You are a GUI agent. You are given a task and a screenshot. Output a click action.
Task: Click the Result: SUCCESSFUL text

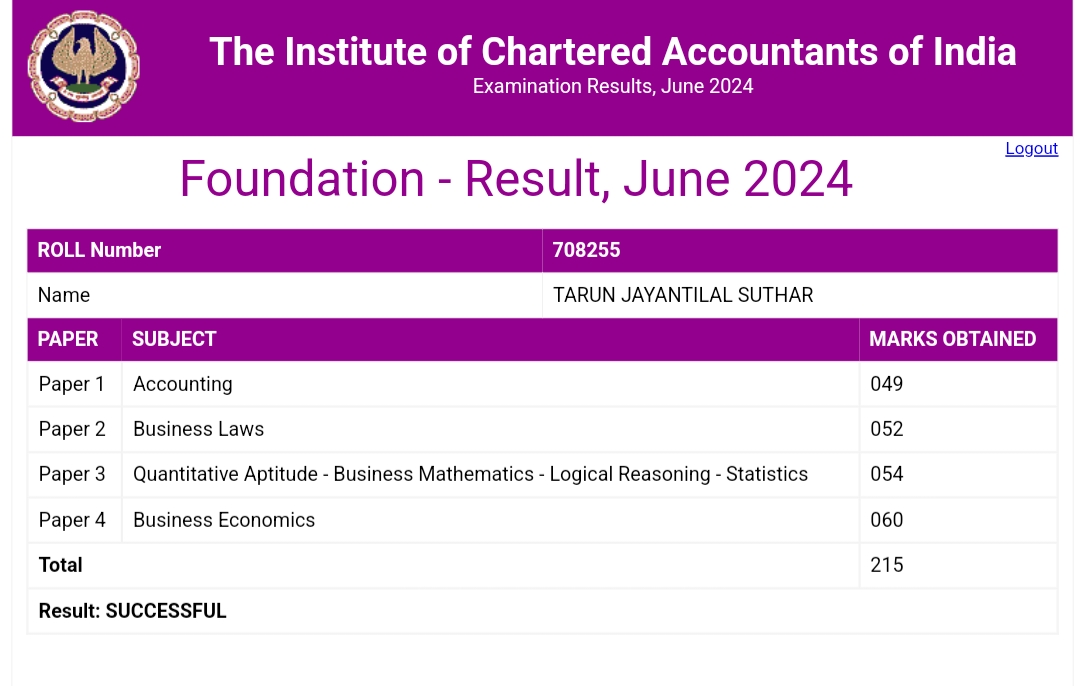[x=133, y=611]
